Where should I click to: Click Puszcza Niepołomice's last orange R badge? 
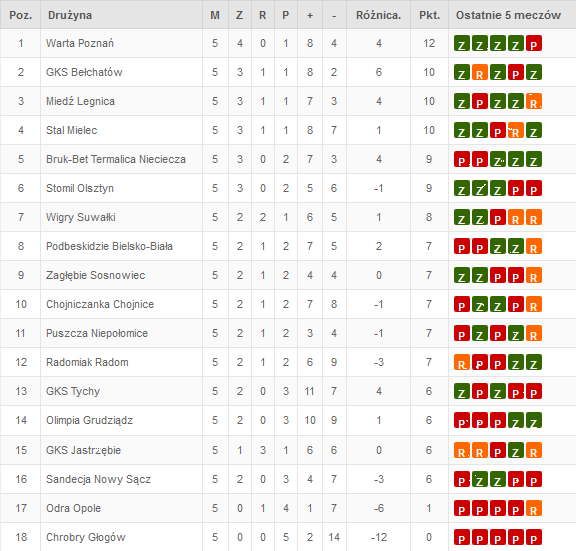[x=534, y=334]
